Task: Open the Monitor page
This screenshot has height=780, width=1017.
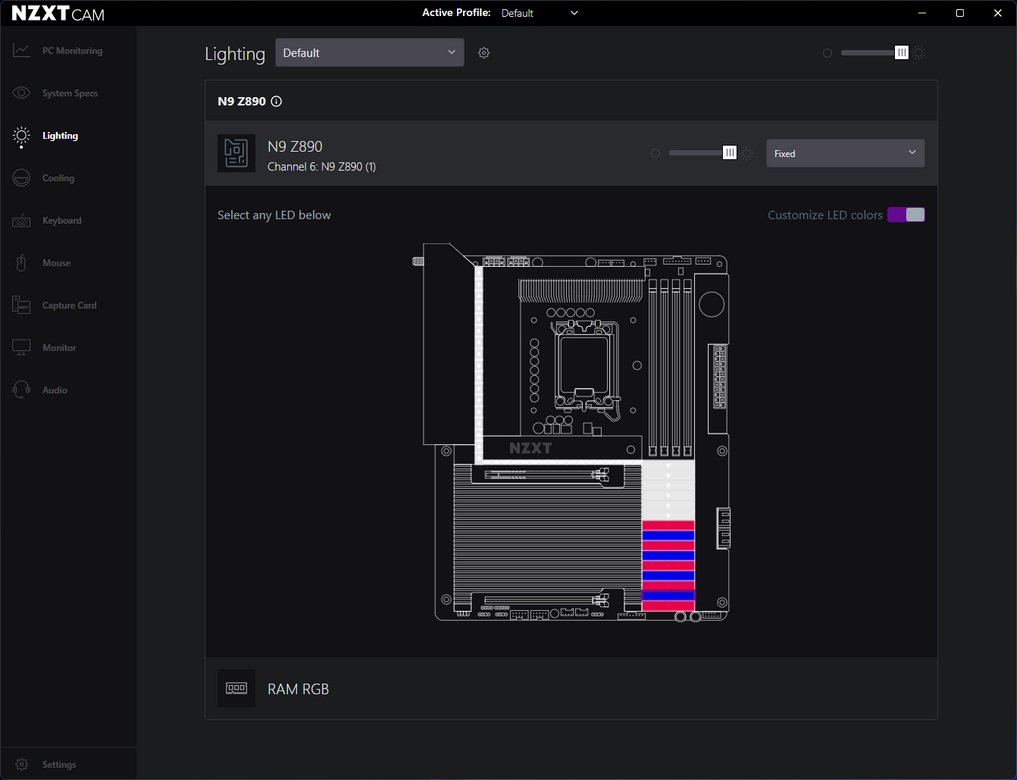Action: pos(59,348)
